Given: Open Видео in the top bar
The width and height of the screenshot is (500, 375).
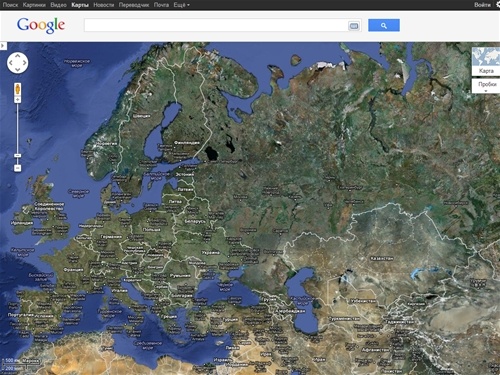Looking at the screenshot, I should [58, 5].
